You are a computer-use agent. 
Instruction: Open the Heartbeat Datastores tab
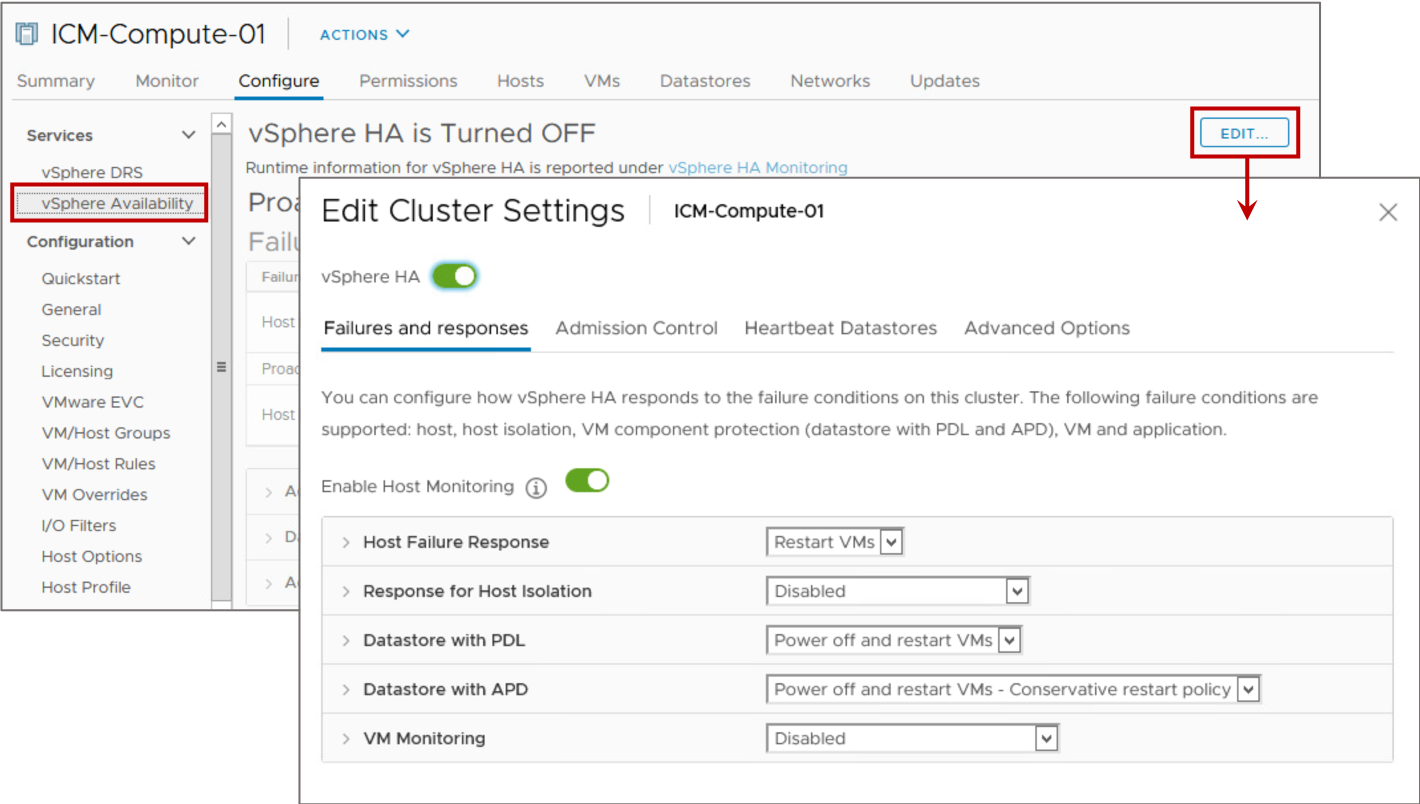(841, 328)
